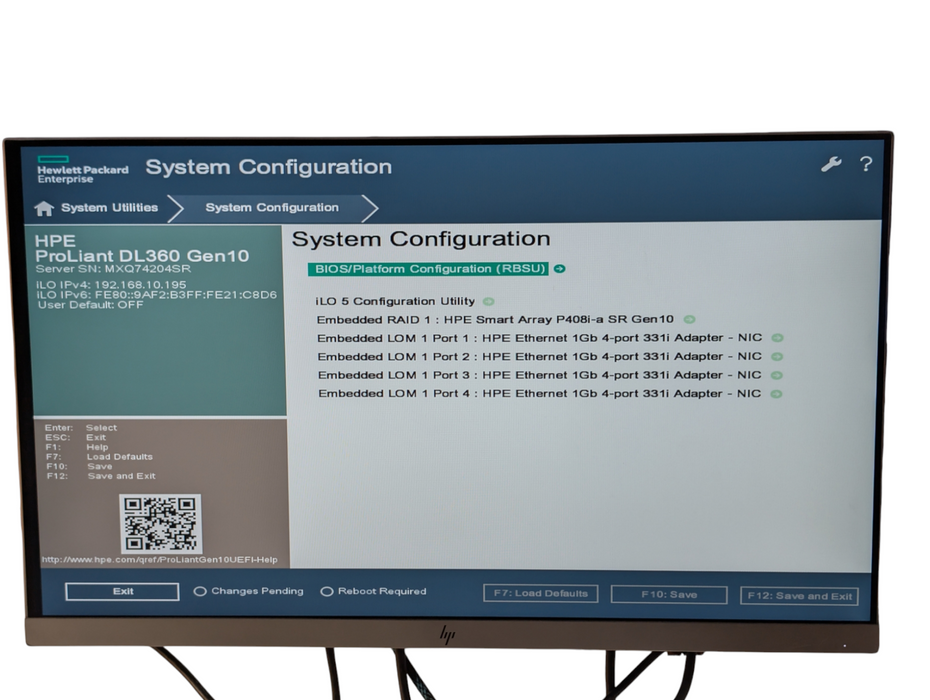The height and width of the screenshot is (700, 930).
Task: Click iLO IPv4: 192.168.10.195 text
Action: pyautogui.click(x=111, y=285)
